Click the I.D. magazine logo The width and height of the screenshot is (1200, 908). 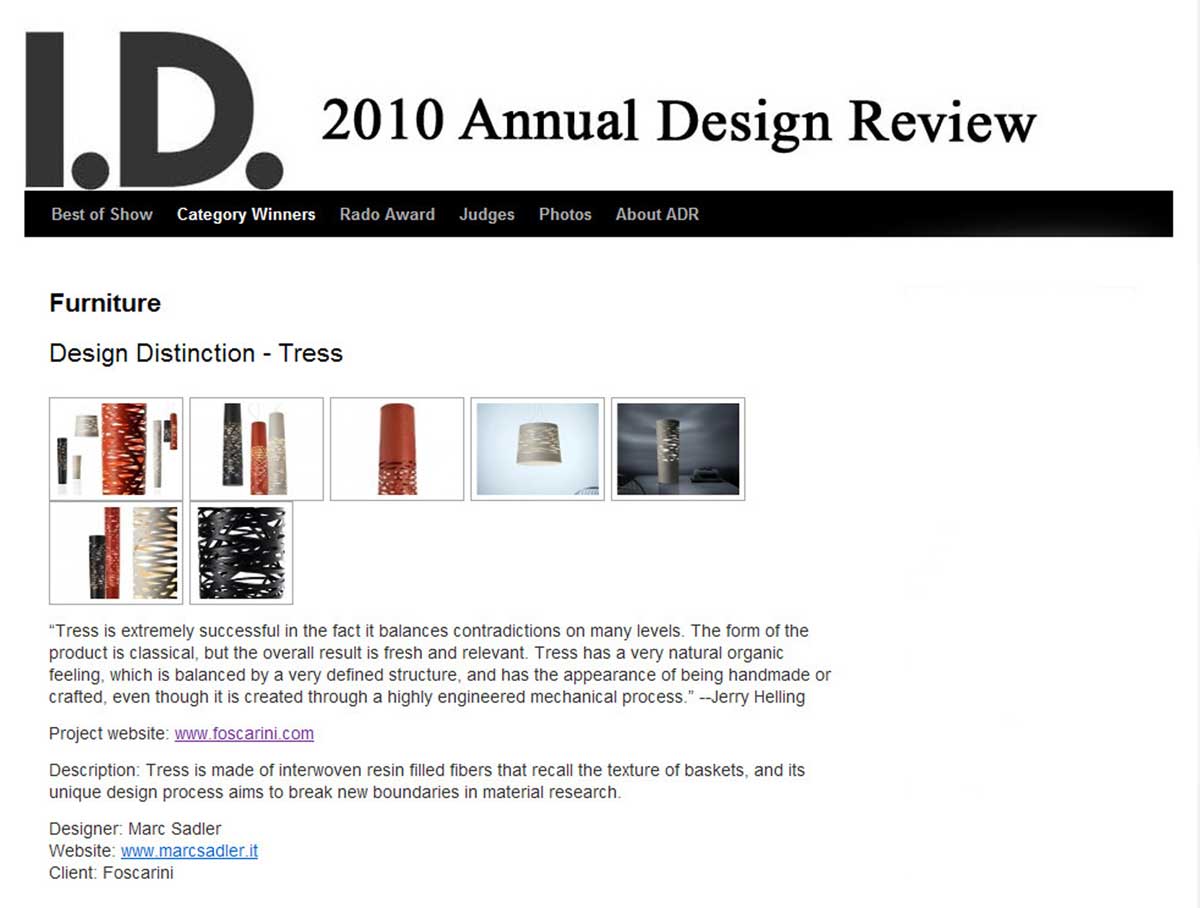pos(154,110)
